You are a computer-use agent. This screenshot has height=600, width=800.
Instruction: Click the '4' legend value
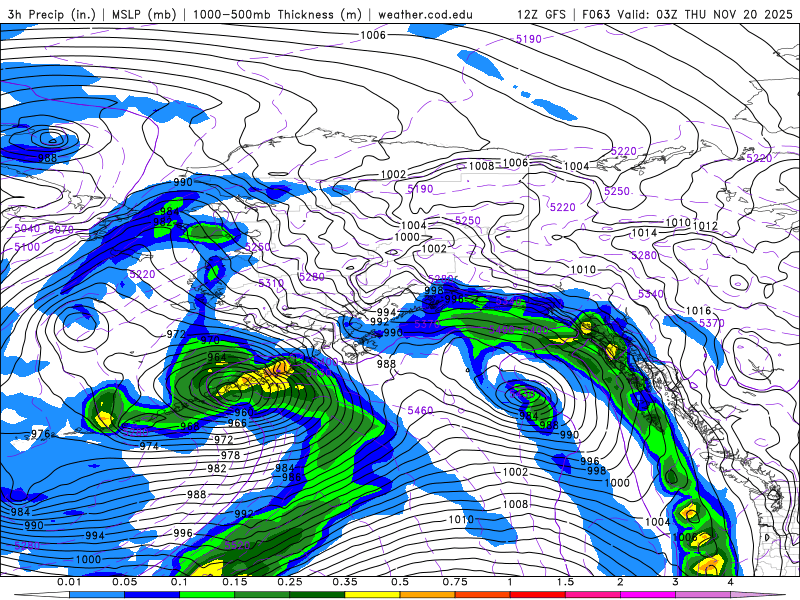(x=731, y=582)
